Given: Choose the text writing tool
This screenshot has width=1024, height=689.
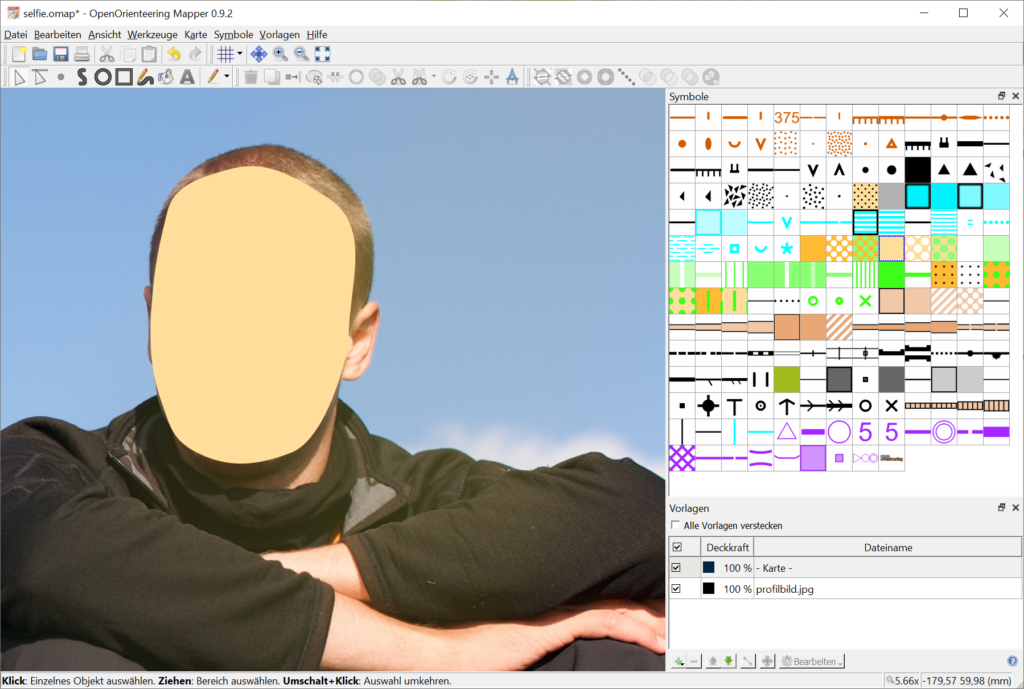Looking at the screenshot, I should point(187,77).
